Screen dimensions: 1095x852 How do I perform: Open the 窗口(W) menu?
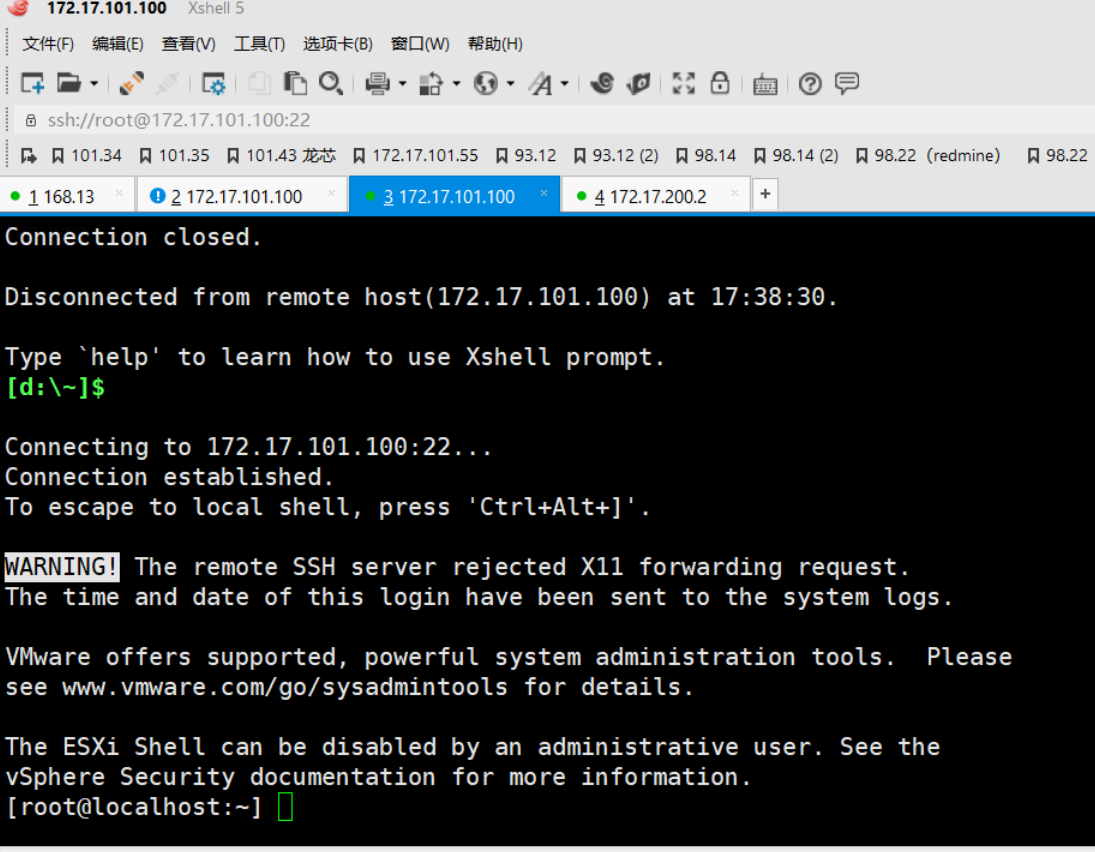[x=420, y=44]
